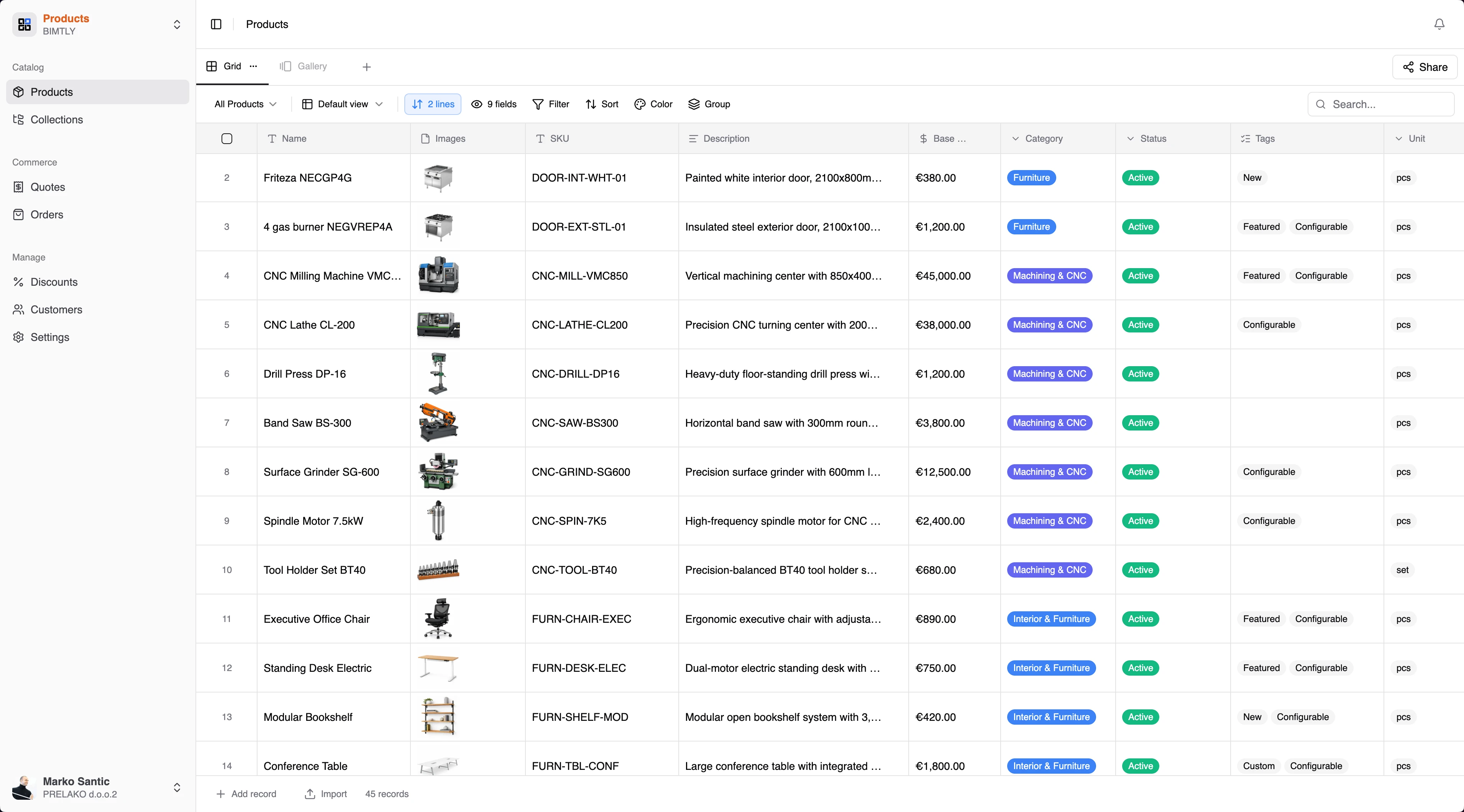Collapse the sidebar using the panel icon
1464x812 pixels.
[x=216, y=25]
